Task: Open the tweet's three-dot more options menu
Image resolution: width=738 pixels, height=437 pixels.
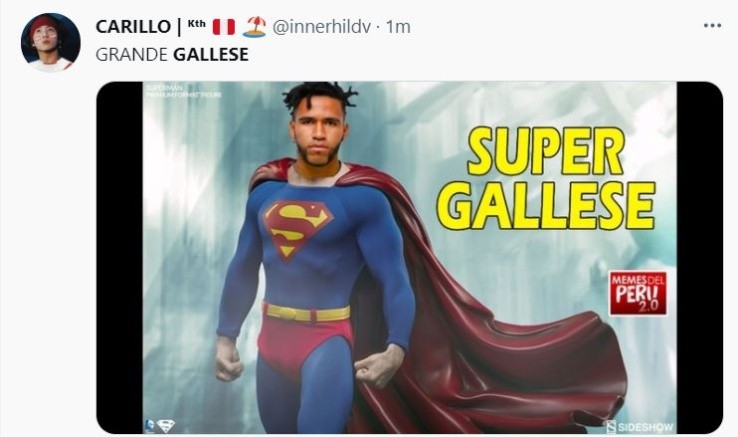Action: [712, 26]
